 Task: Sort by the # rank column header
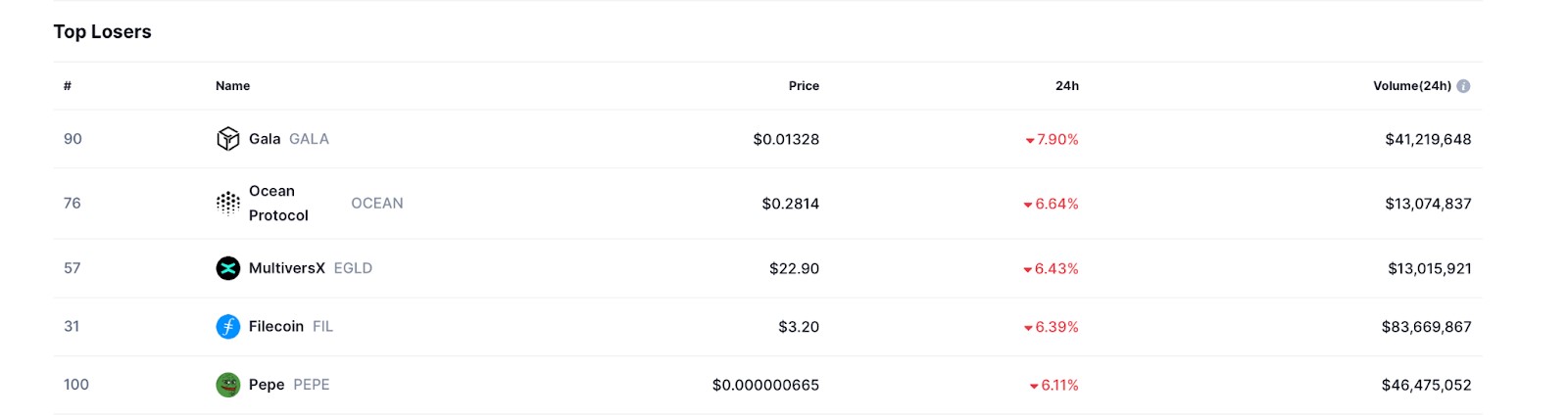coord(68,86)
